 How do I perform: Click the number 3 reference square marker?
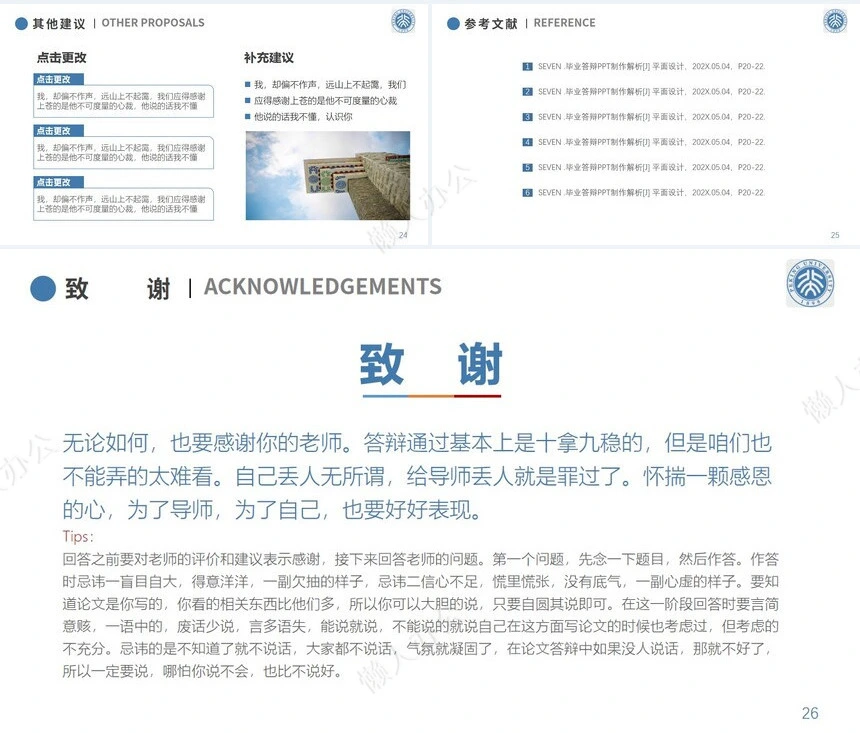[527, 117]
